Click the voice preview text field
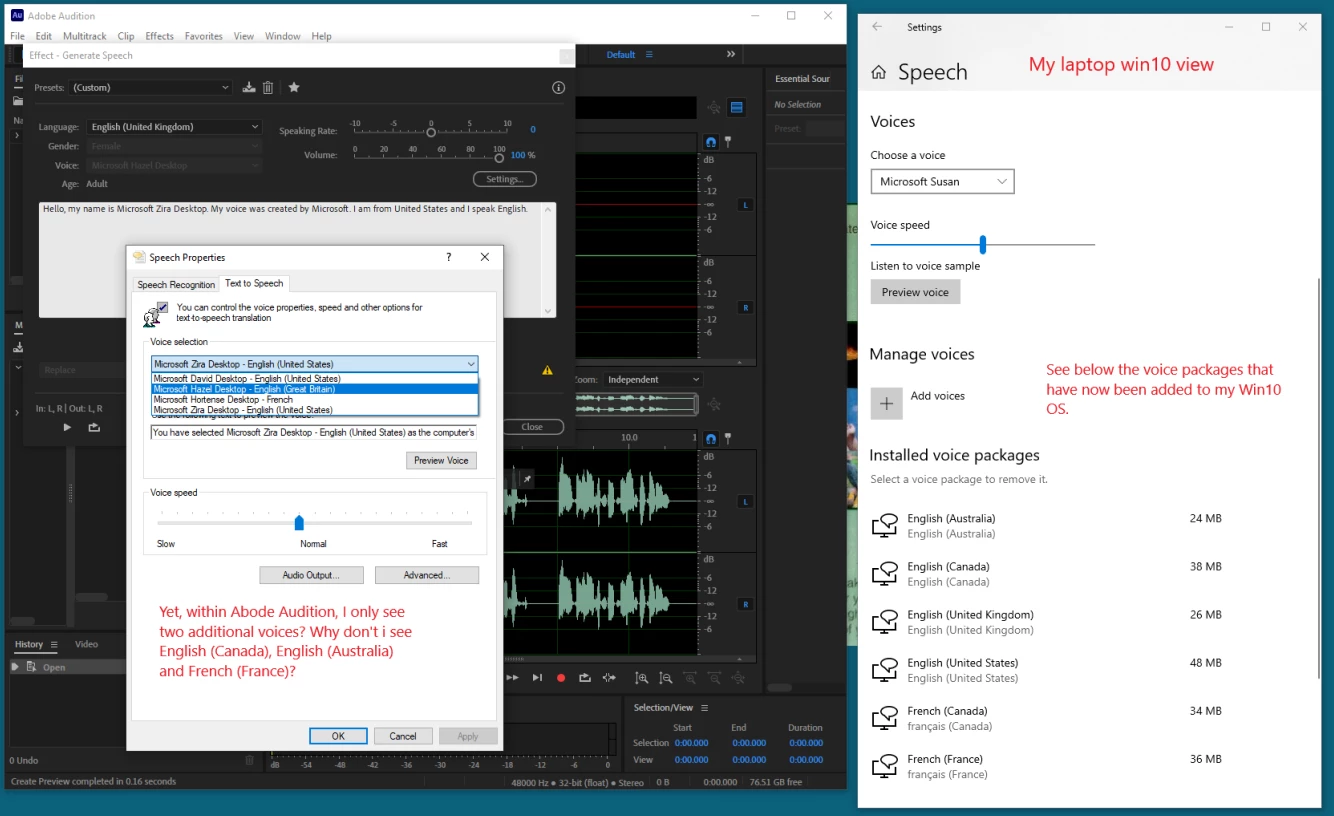The width and height of the screenshot is (1334, 816). [x=314, y=432]
